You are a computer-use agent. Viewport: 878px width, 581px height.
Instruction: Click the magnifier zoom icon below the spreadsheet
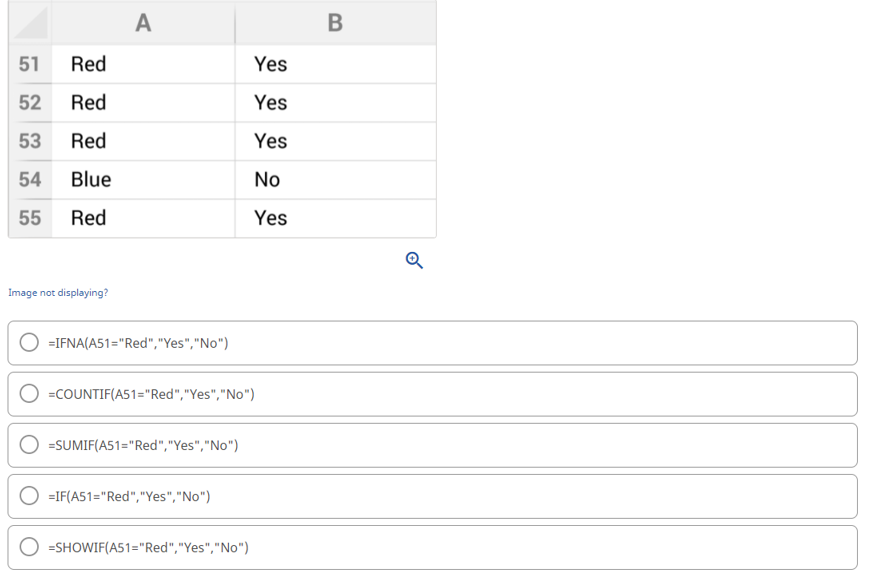click(414, 260)
